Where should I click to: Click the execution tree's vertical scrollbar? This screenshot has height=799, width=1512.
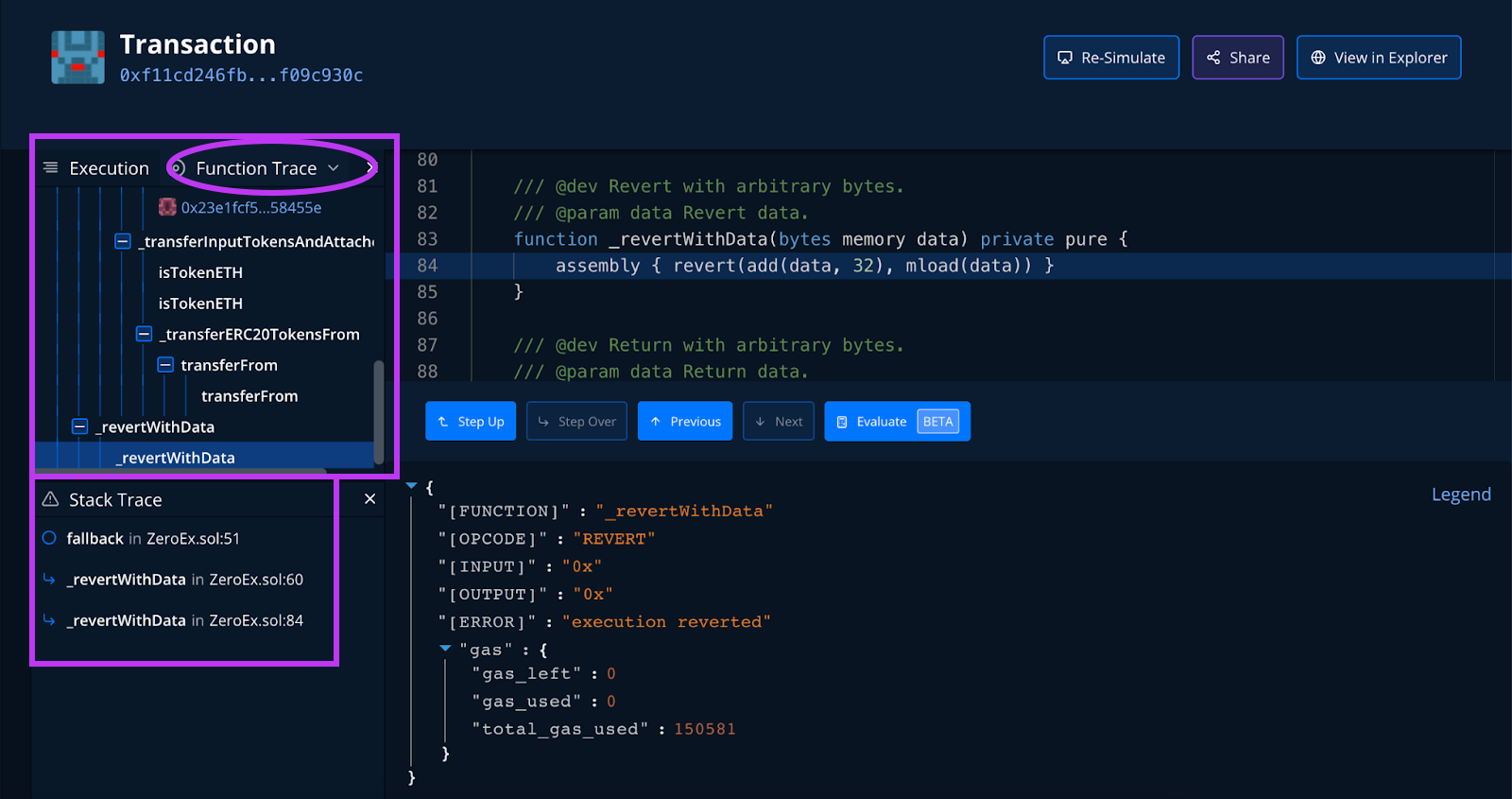click(x=379, y=411)
